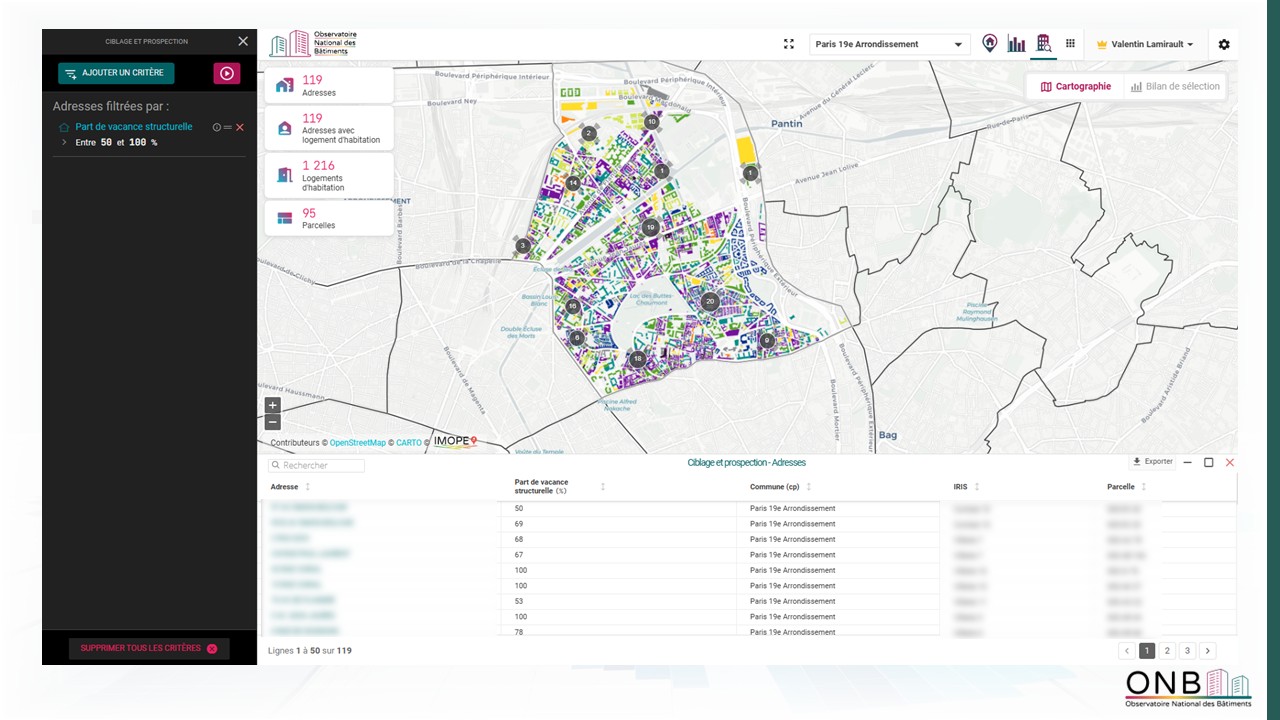
Task: Open the Paris 19e Arrondissement dropdown
Action: 888,44
